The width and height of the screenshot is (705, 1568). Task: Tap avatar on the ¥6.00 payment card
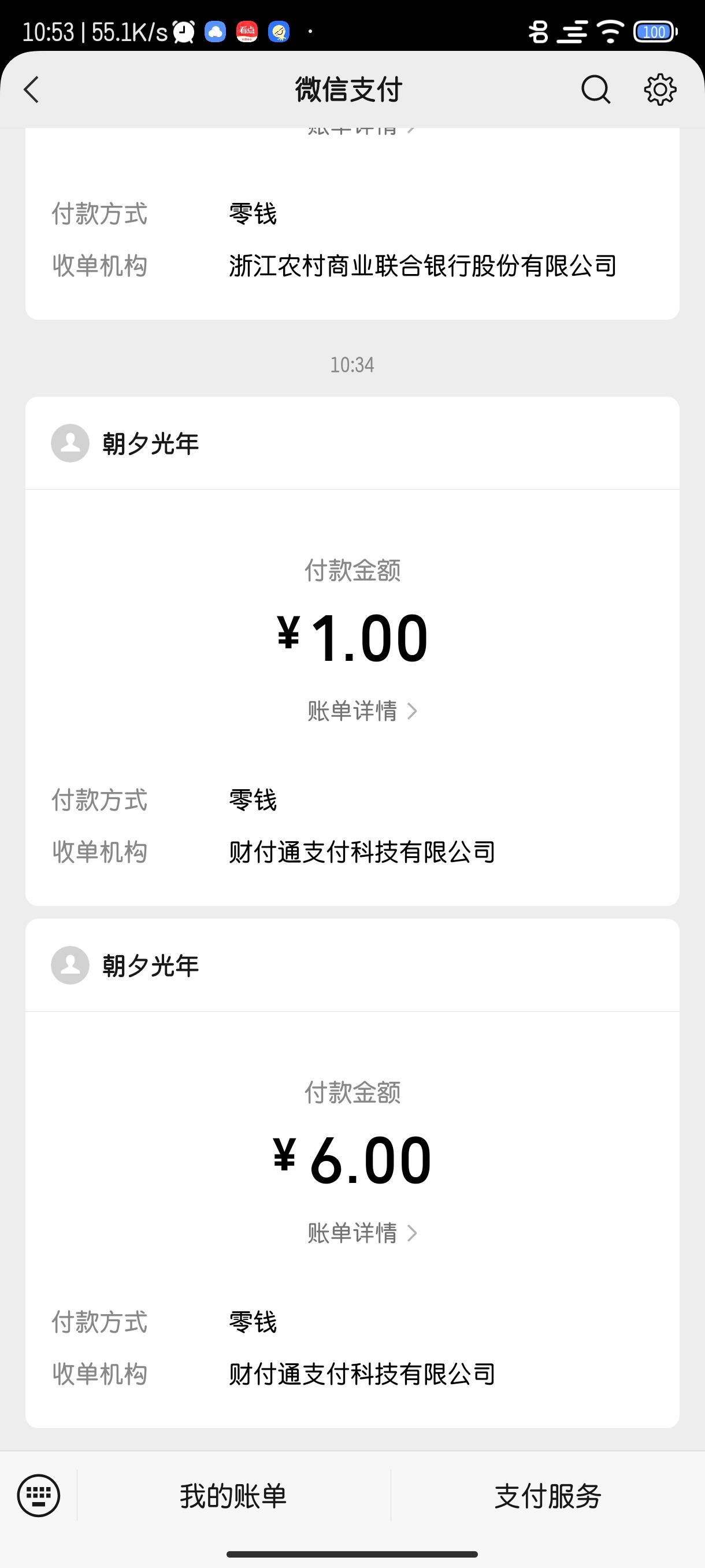[70, 966]
